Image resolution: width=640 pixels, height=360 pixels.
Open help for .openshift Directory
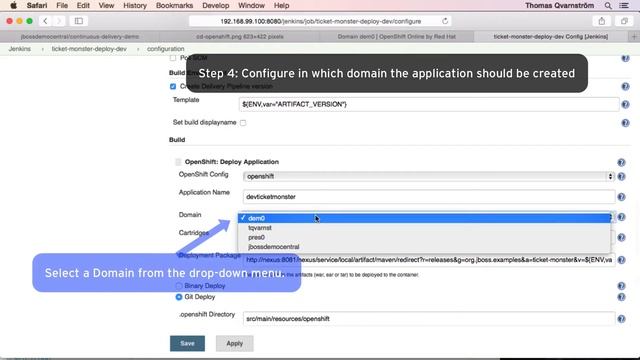pyautogui.click(x=621, y=319)
